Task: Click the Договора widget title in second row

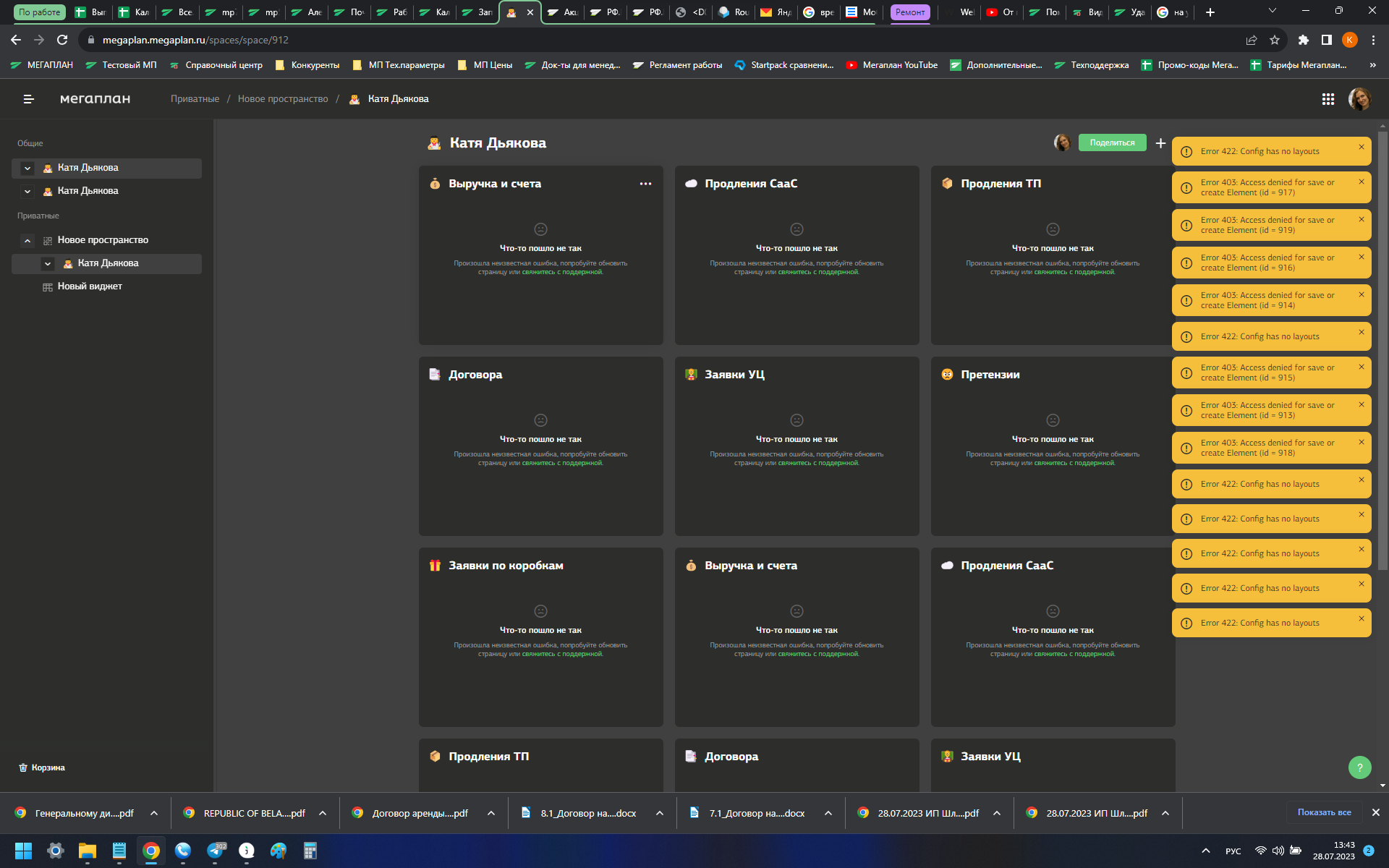Action: click(475, 375)
